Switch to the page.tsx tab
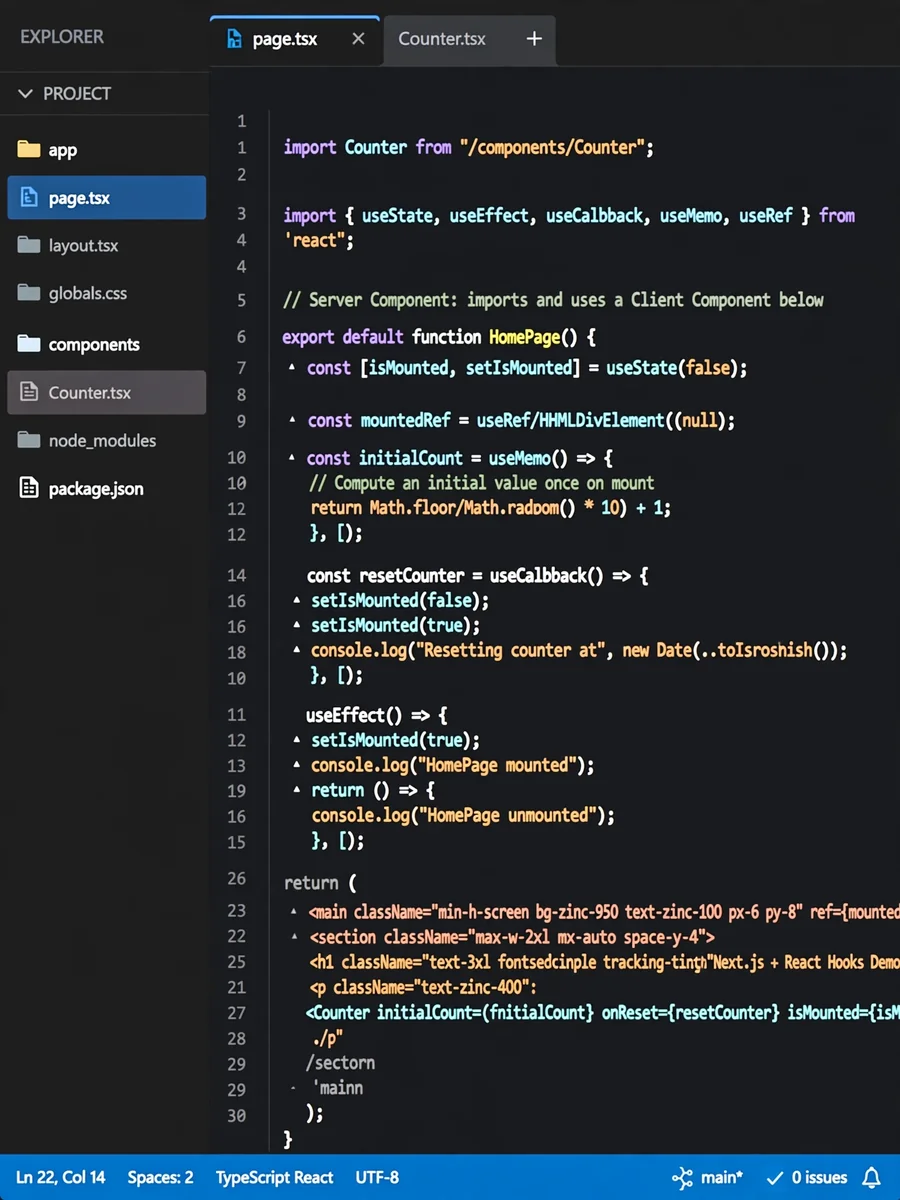Image resolution: width=900 pixels, height=1200 pixels. (295, 40)
